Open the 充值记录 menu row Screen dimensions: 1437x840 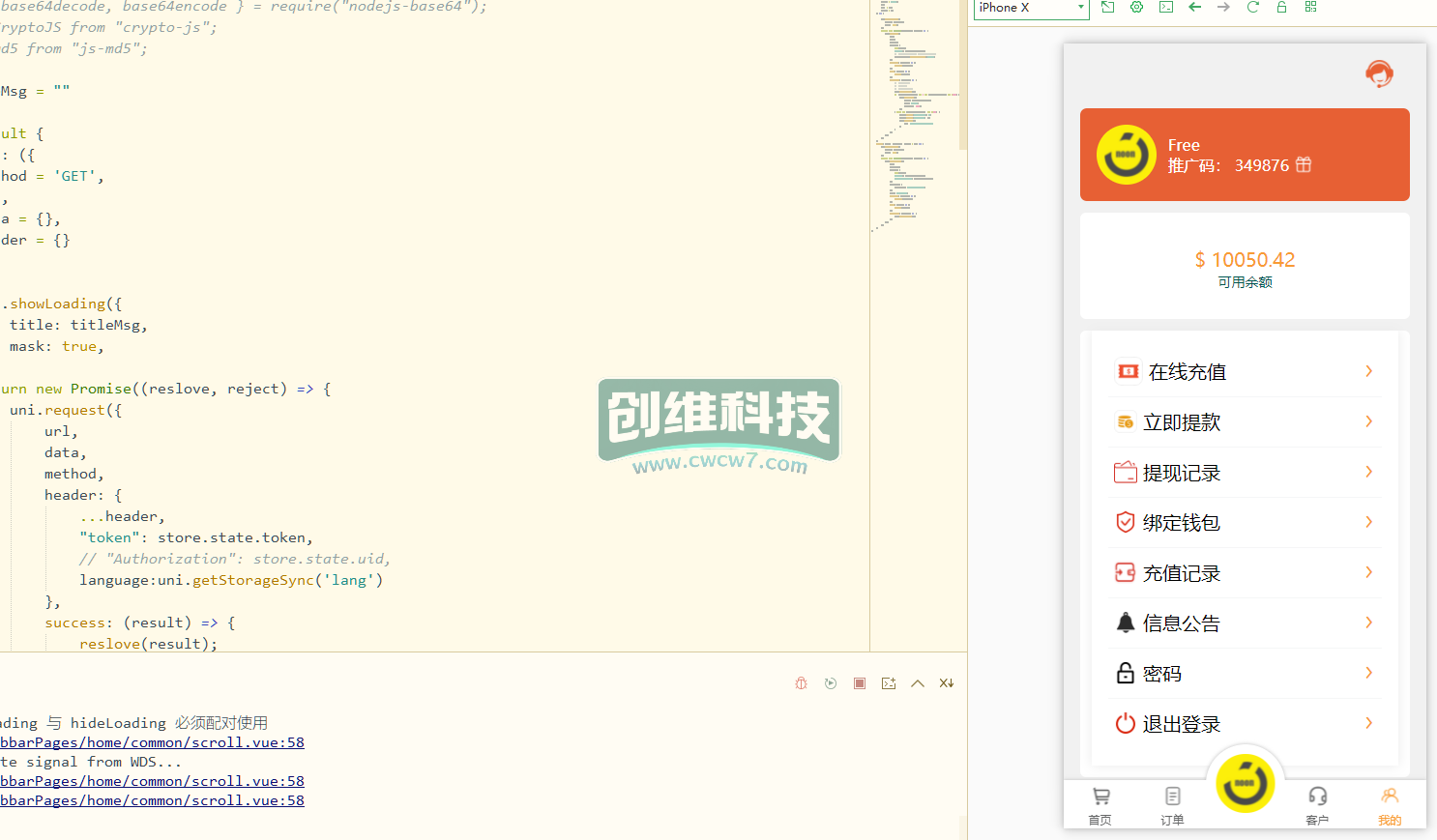tap(1245, 573)
